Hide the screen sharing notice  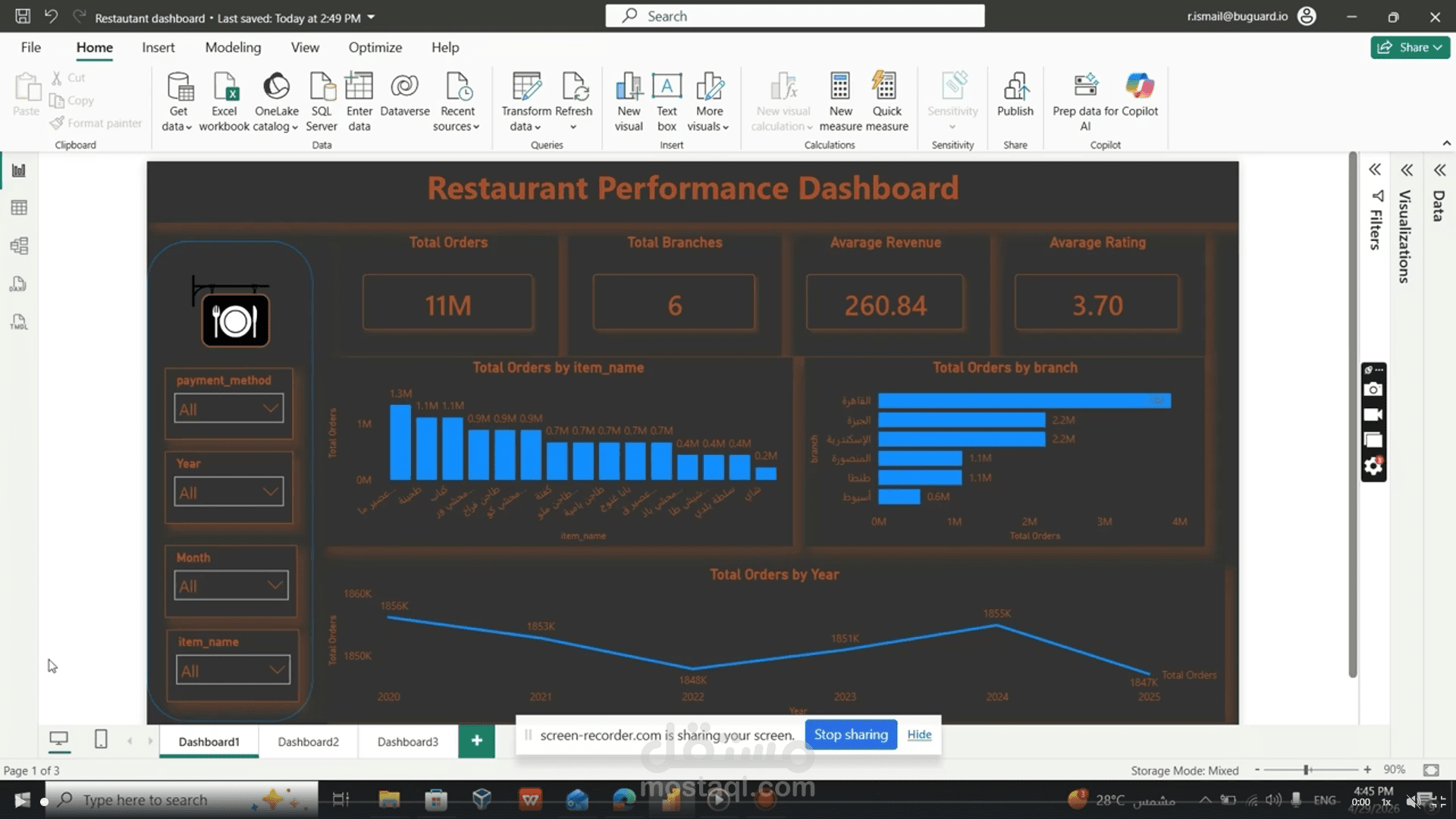pos(919,734)
